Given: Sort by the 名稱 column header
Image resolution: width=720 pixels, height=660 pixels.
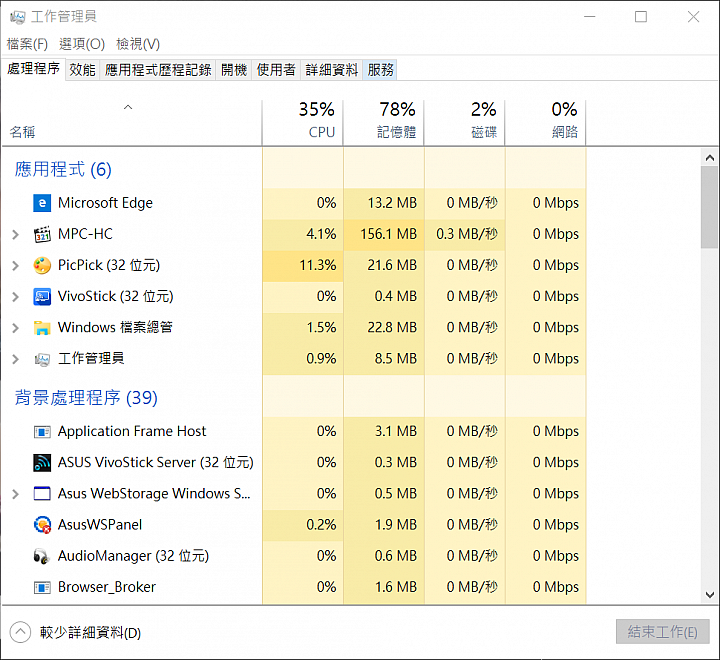Looking at the screenshot, I should (132, 123).
